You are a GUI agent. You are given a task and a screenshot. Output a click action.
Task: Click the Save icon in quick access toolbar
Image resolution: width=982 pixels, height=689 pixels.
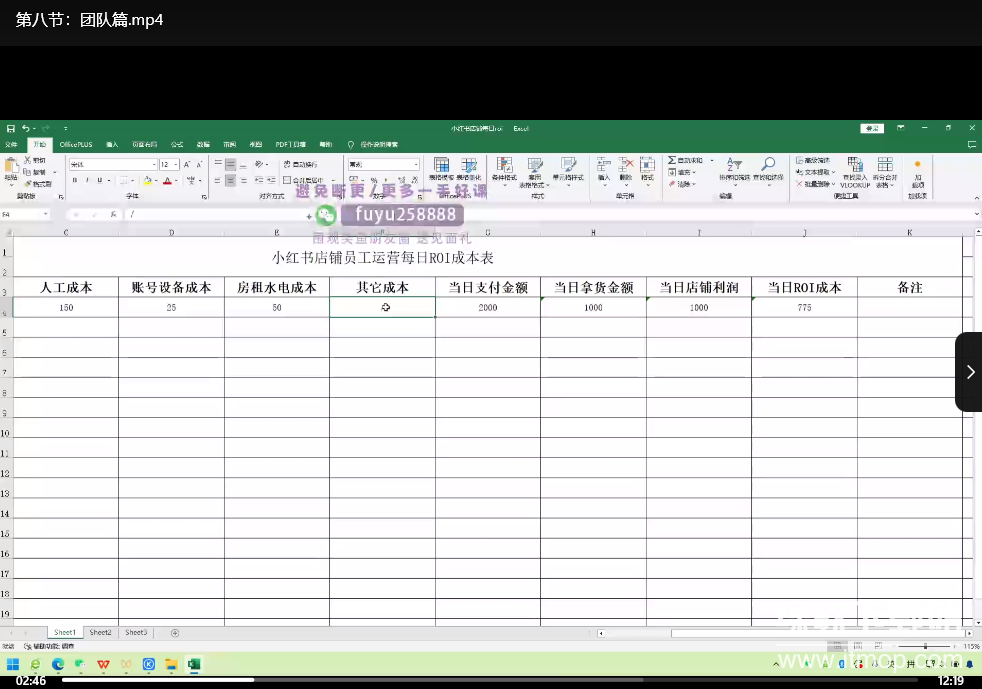pos(11,129)
